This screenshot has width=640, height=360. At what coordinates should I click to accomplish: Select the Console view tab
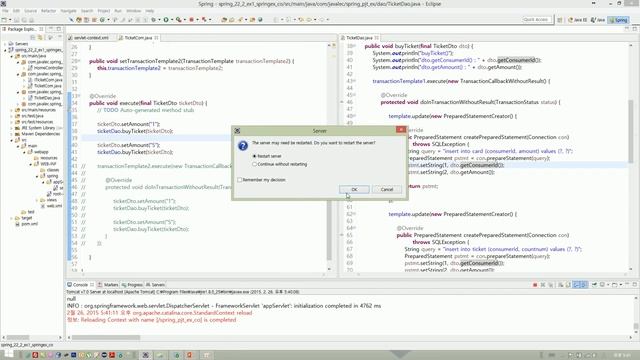pyautogui.click(x=80, y=284)
